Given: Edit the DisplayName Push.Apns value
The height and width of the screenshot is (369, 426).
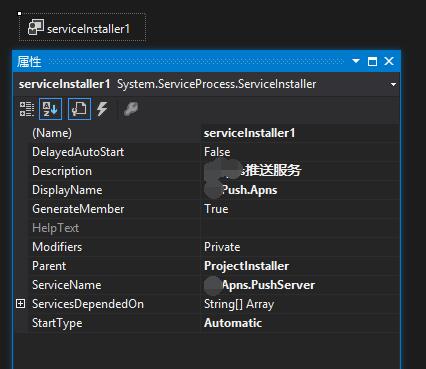Looking at the screenshot, I should pos(300,190).
